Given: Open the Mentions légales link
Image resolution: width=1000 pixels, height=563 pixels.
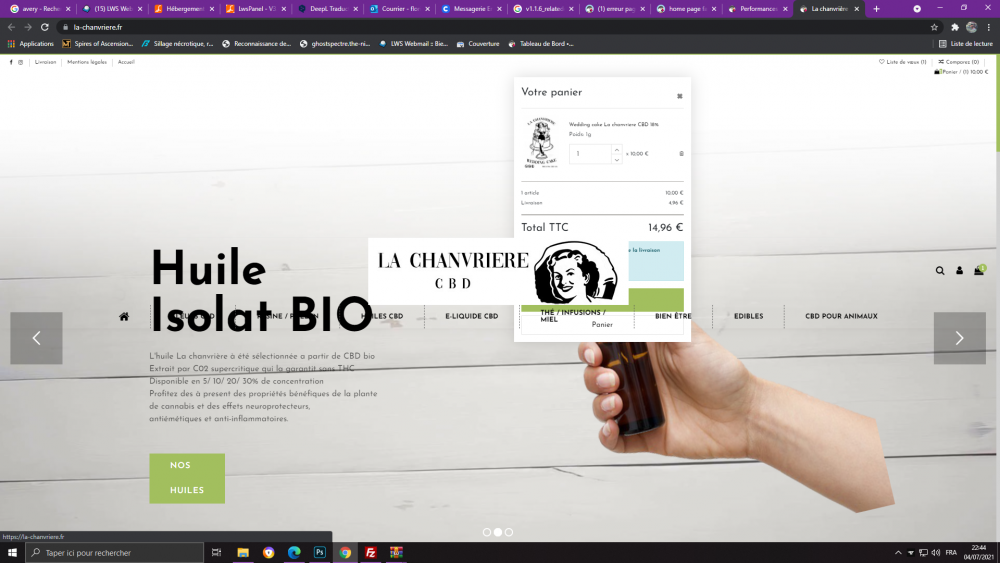Looking at the screenshot, I should tap(87, 62).
